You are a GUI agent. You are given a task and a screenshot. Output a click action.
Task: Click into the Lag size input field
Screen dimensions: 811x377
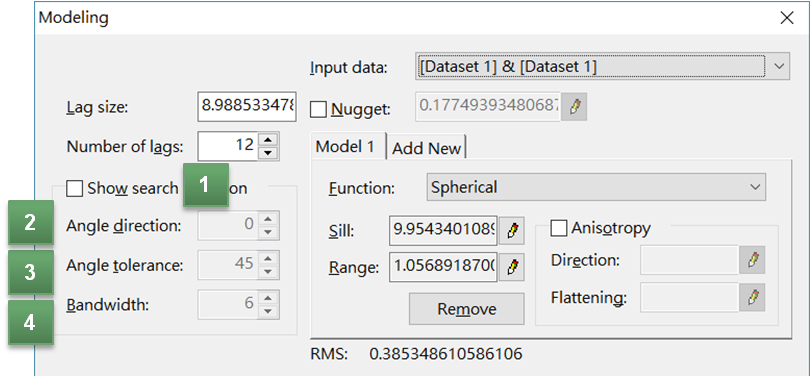tap(247, 107)
